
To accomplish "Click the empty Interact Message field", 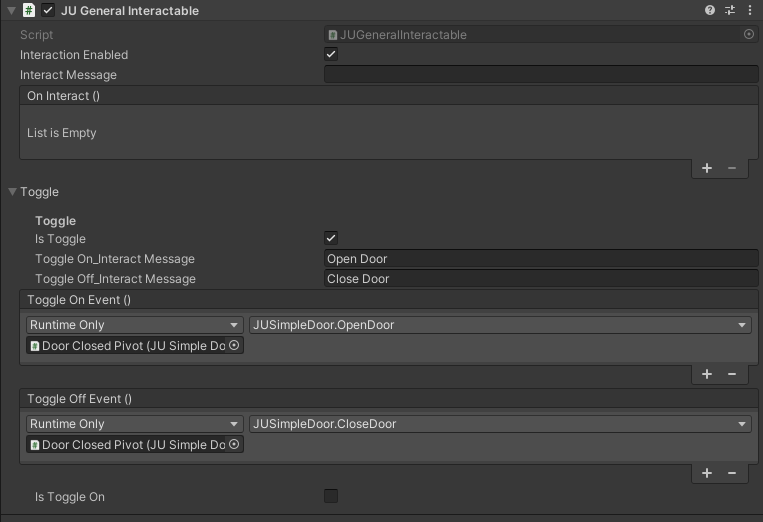I will (x=541, y=74).
